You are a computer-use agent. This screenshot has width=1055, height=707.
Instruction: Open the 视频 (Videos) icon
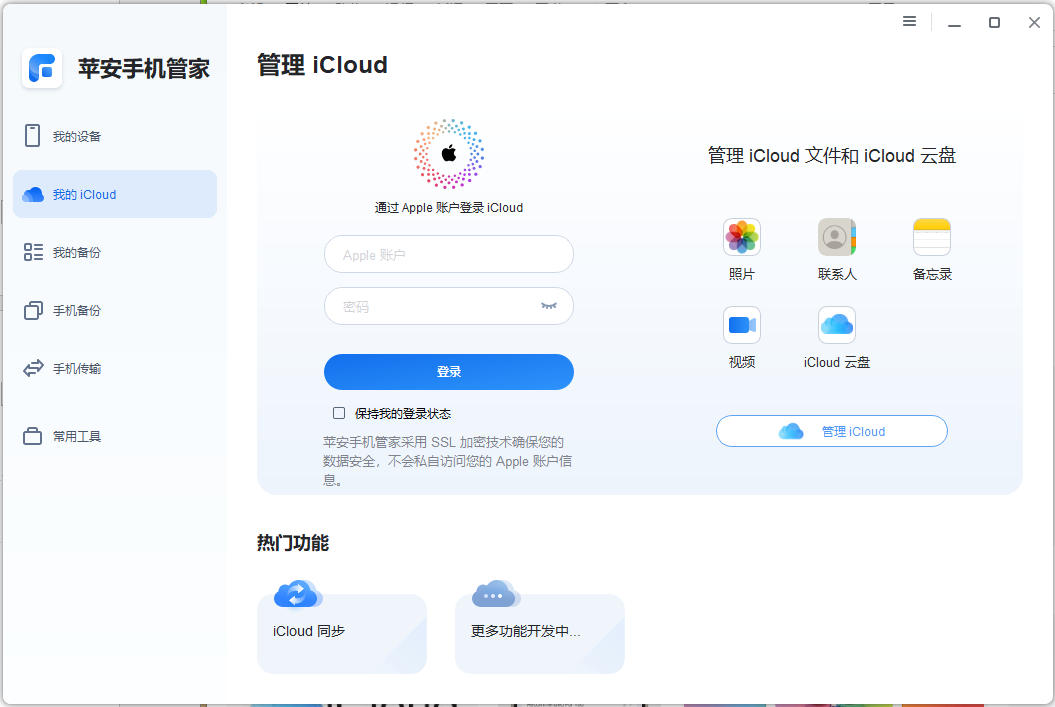click(x=741, y=325)
